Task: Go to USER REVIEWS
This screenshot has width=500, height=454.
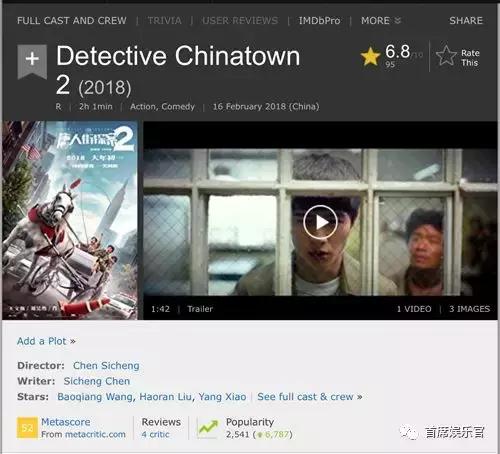Action: tap(240, 21)
